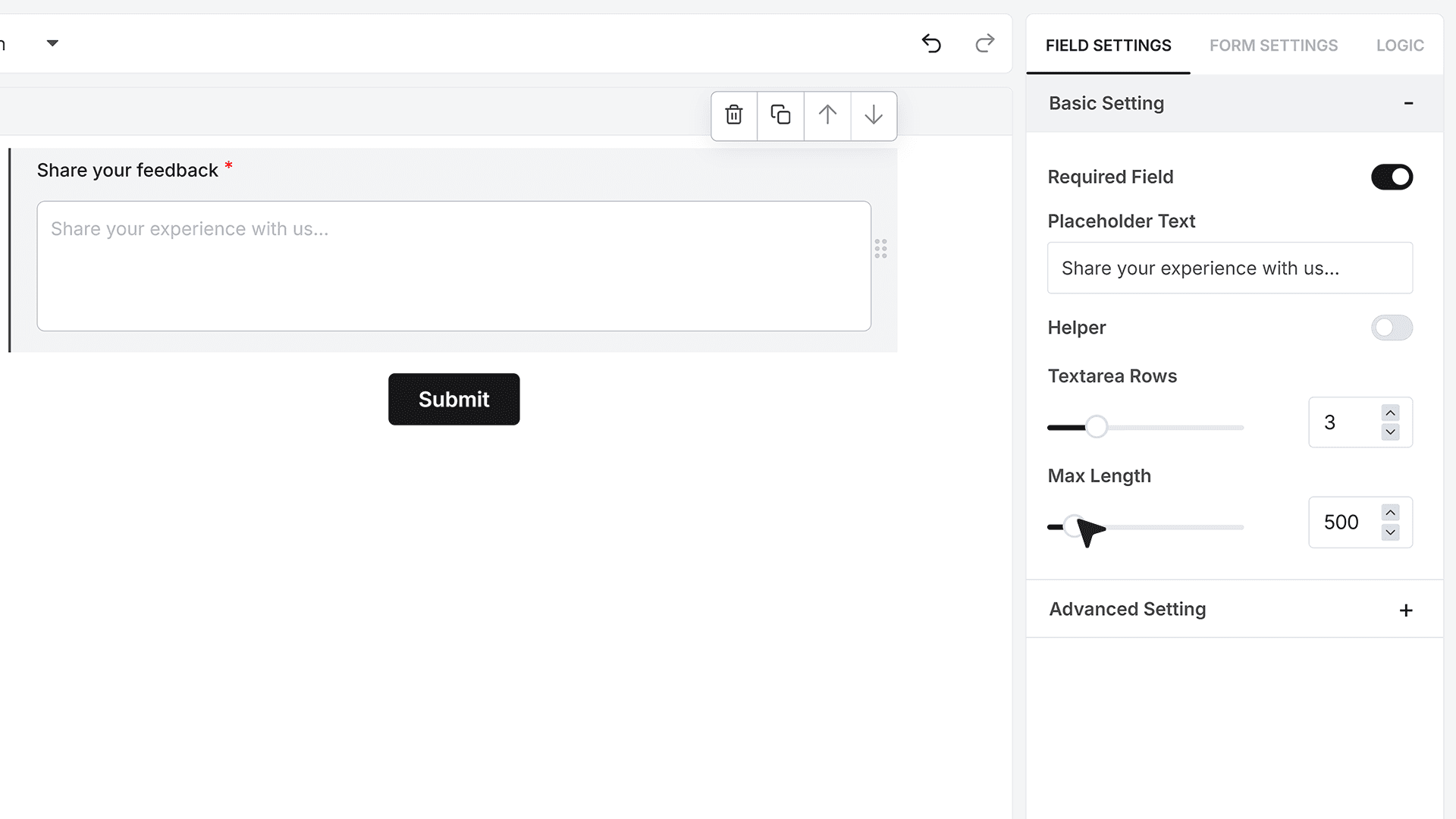Select the 'Share your feedback' field label
This screenshot has width=1456, height=819.
[127, 170]
